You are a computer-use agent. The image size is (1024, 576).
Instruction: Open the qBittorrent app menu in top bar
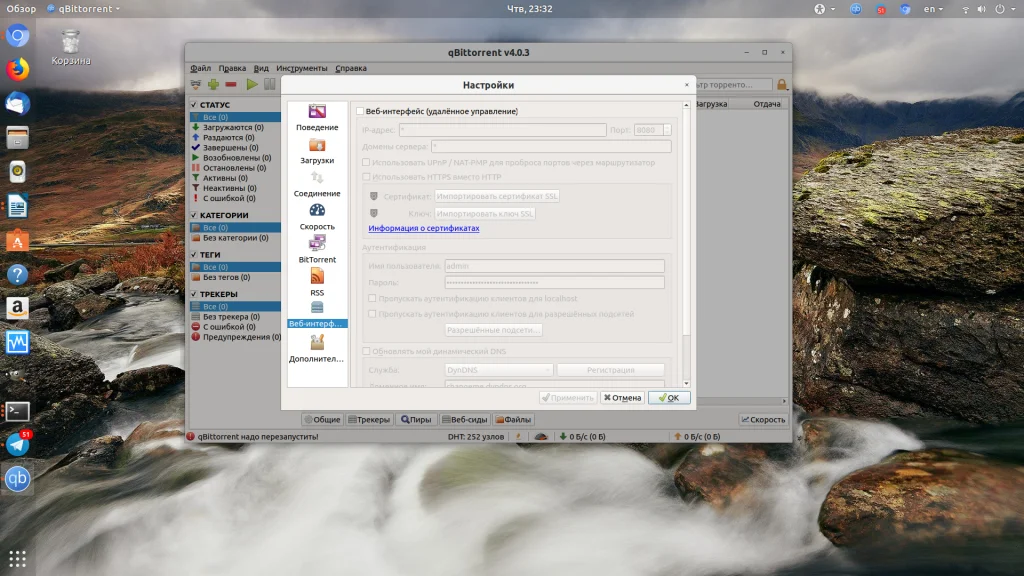tap(84, 8)
